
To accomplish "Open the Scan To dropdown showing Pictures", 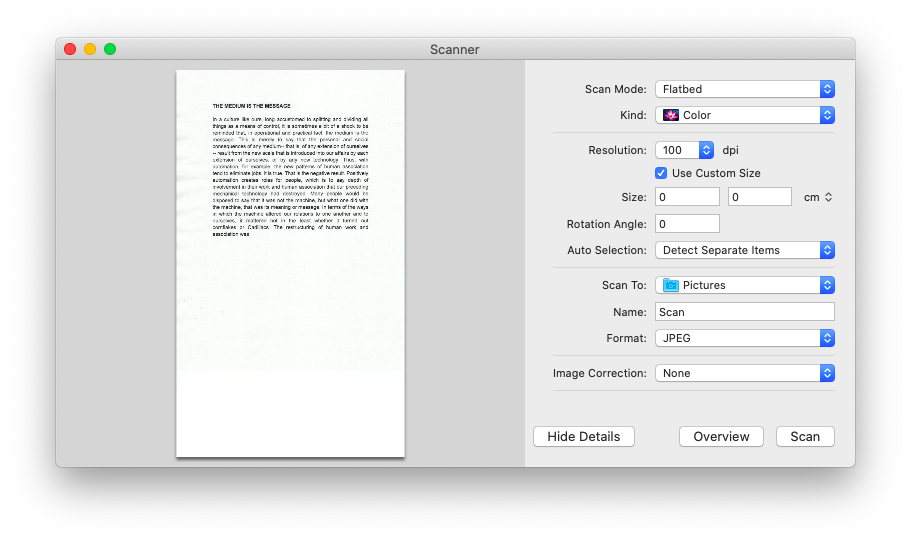I will click(745, 285).
